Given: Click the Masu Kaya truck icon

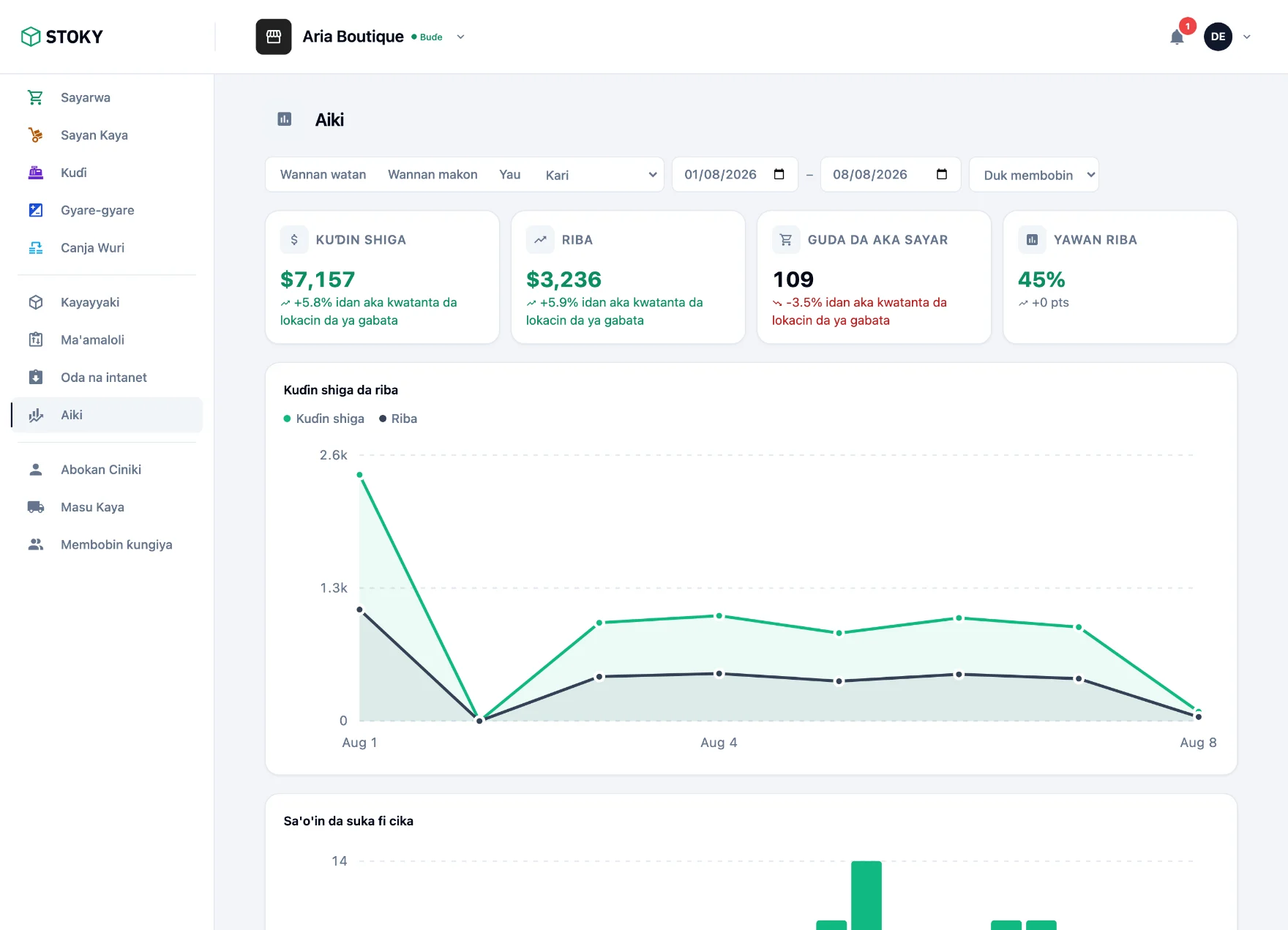Looking at the screenshot, I should pos(35,507).
